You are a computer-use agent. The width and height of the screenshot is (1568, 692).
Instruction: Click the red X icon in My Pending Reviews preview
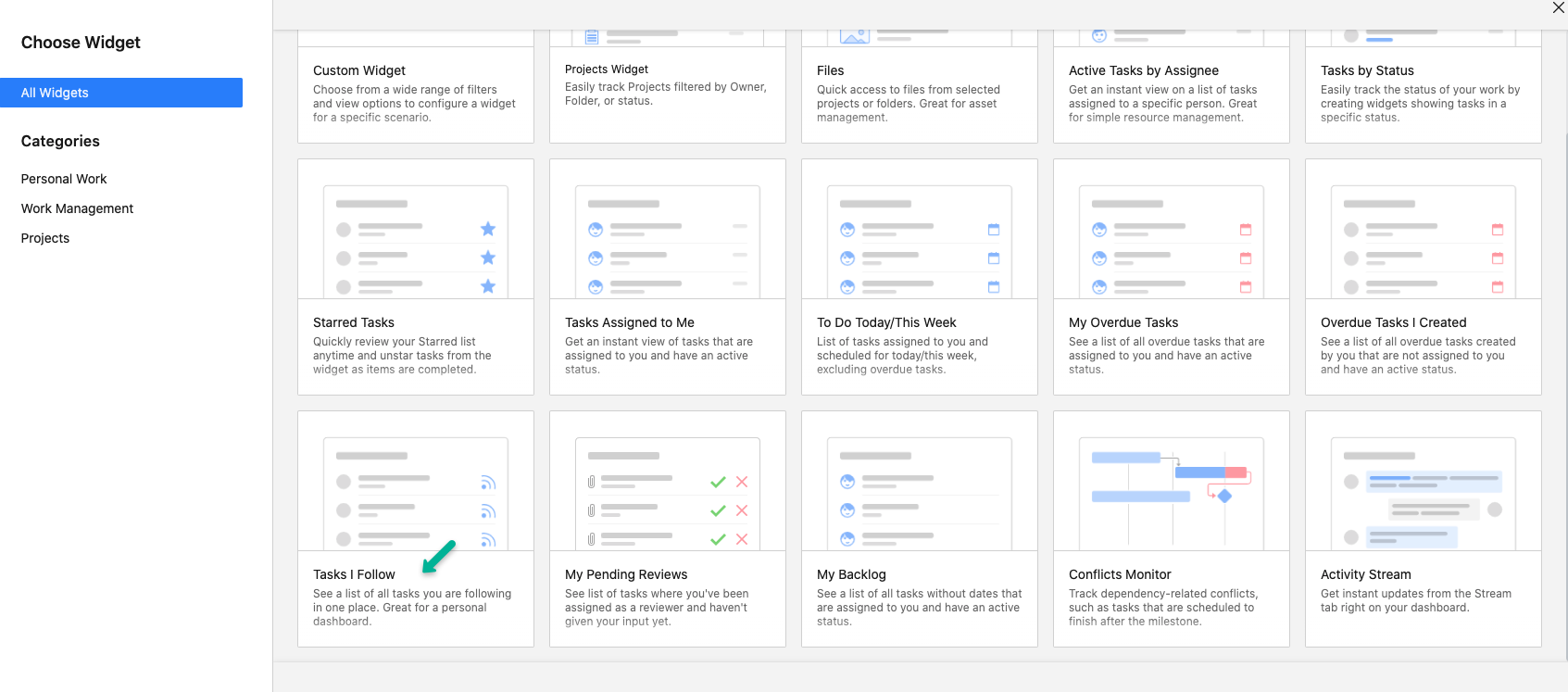742,482
